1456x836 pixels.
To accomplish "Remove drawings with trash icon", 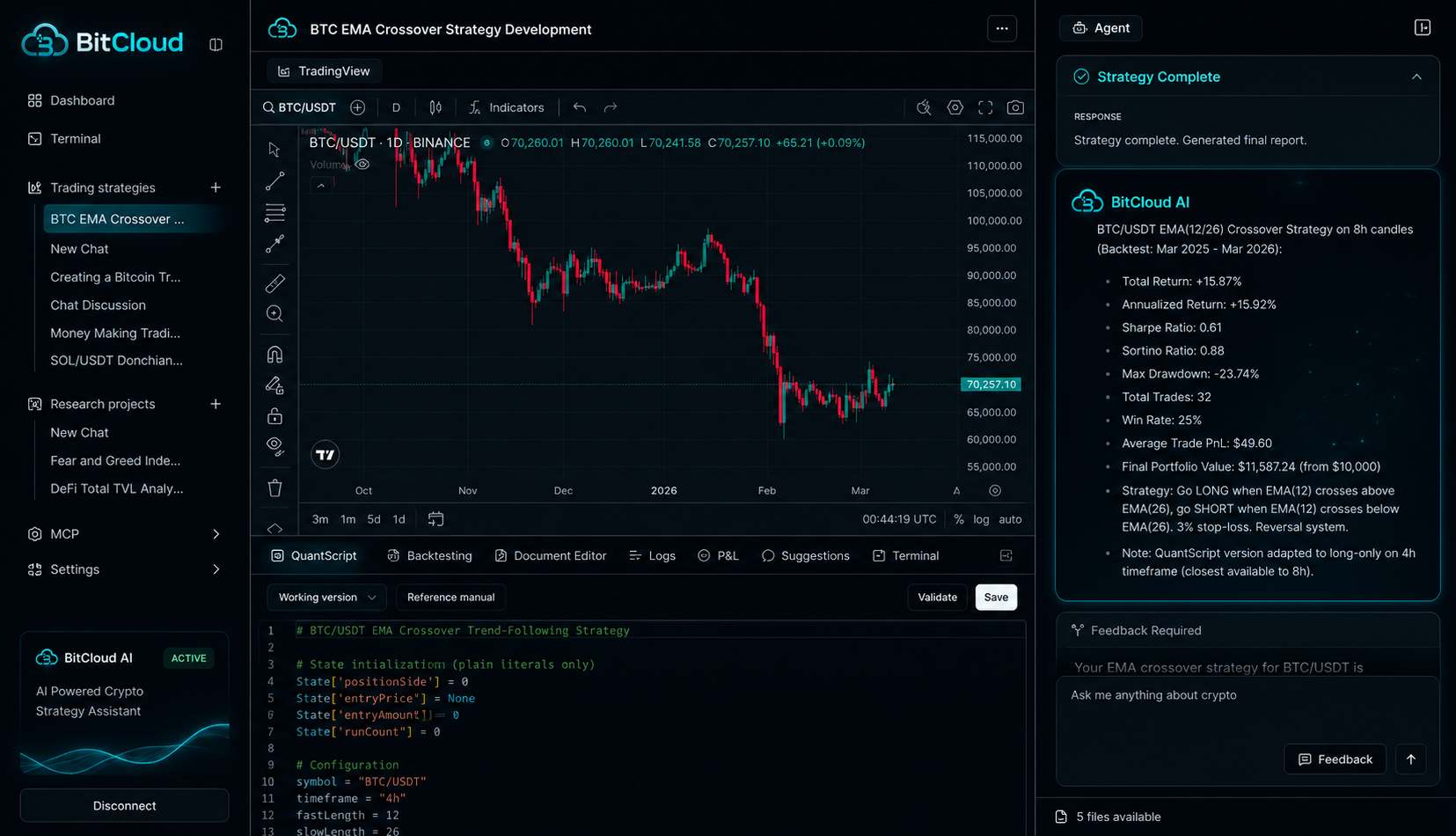I will (x=274, y=488).
